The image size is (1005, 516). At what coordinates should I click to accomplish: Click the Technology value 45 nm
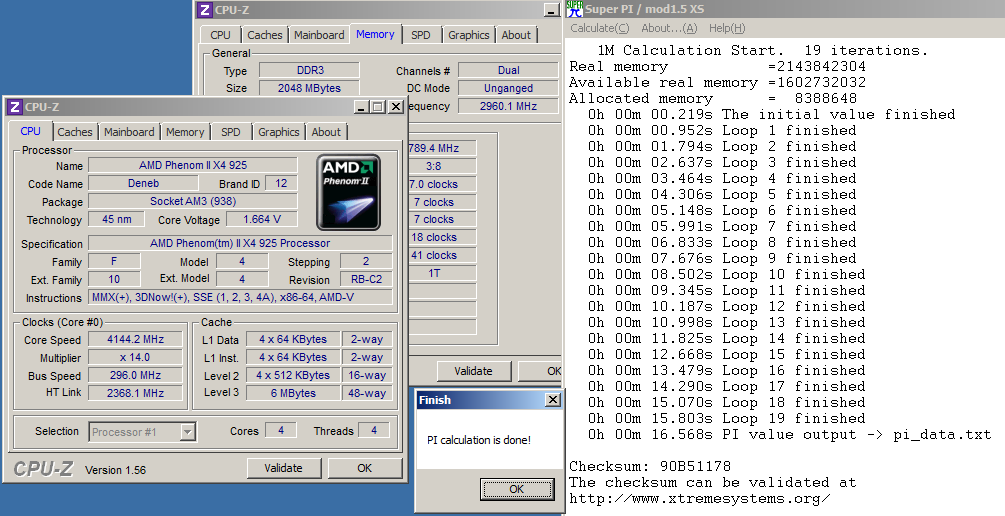117,219
